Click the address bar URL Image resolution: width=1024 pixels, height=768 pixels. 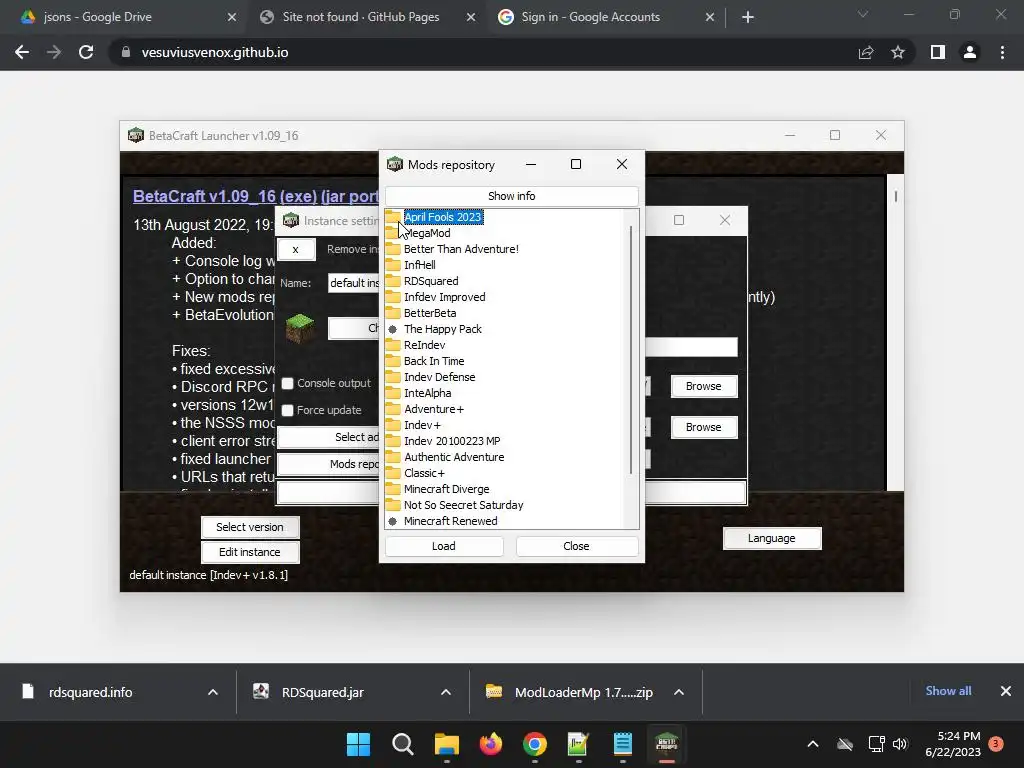pyautogui.click(x=215, y=52)
